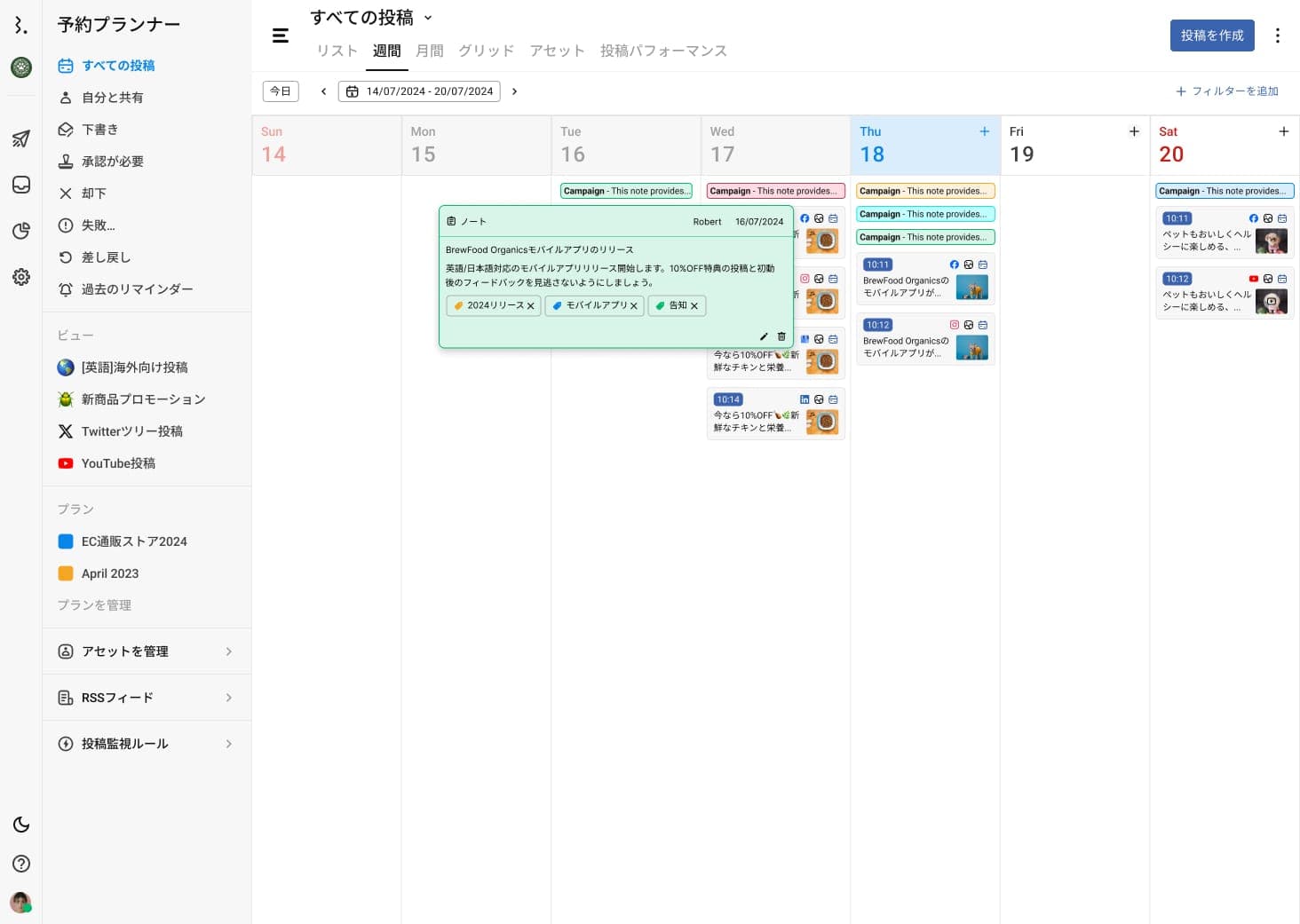Click the hamburger menu icon beside view tabs
Image resolution: width=1300 pixels, height=924 pixels.
click(281, 36)
